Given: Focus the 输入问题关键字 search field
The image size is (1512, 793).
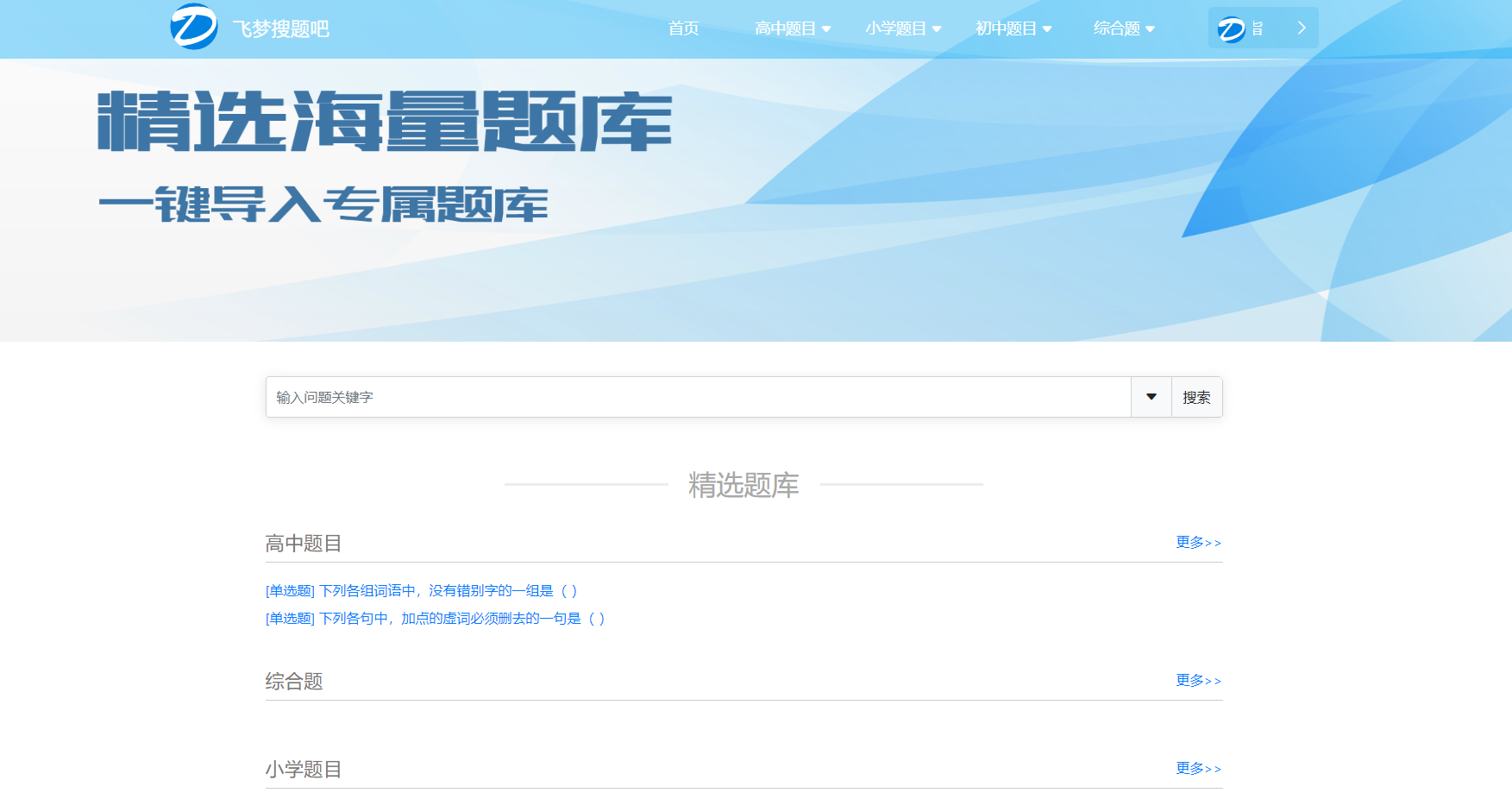Looking at the screenshot, I should [697, 397].
